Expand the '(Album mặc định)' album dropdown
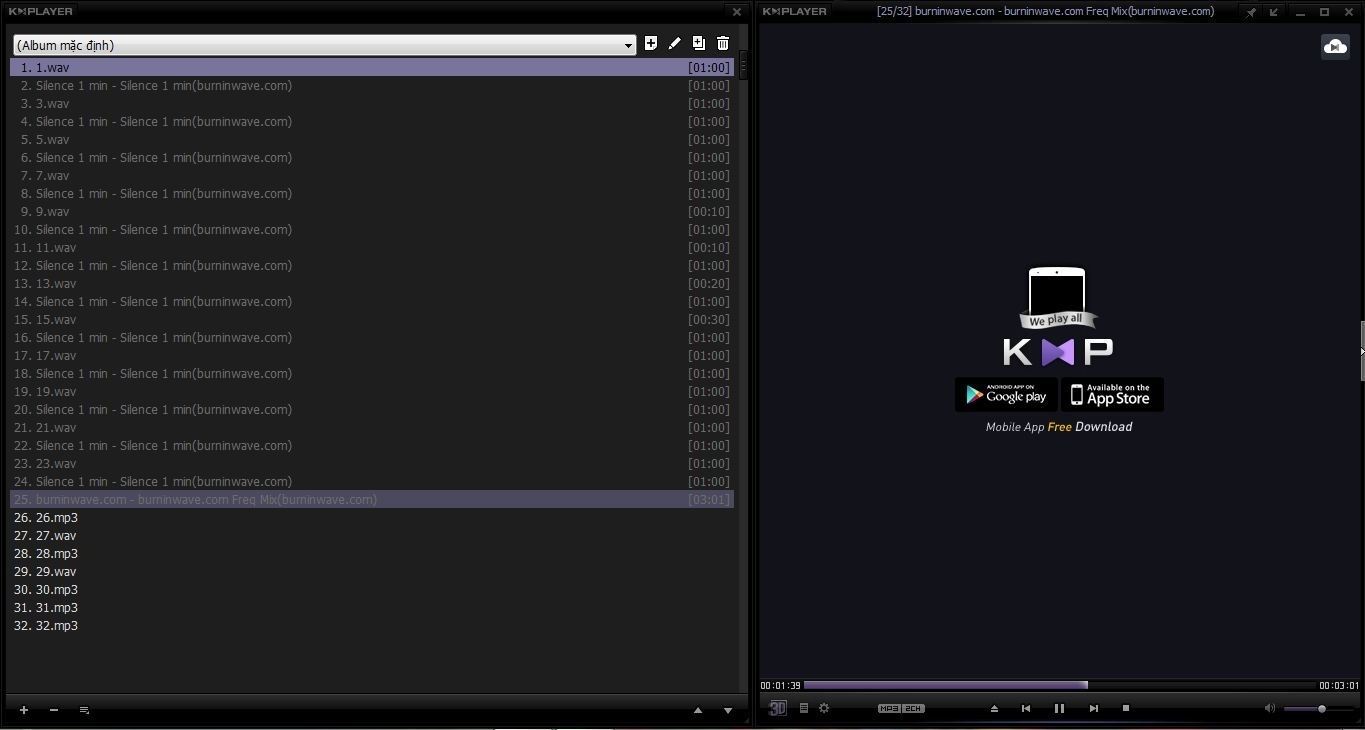Viewport: 1365px width, 730px height. pos(628,45)
